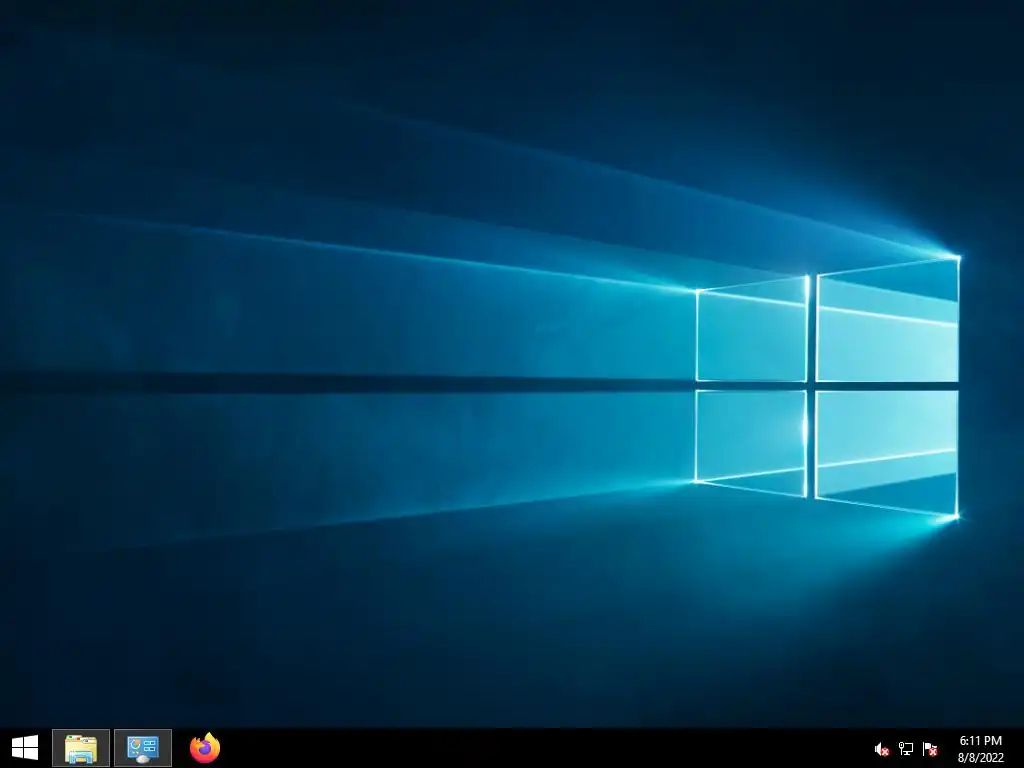Open the Action Center flag icon
This screenshot has width=1024, height=768.
[x=930, y=748]
